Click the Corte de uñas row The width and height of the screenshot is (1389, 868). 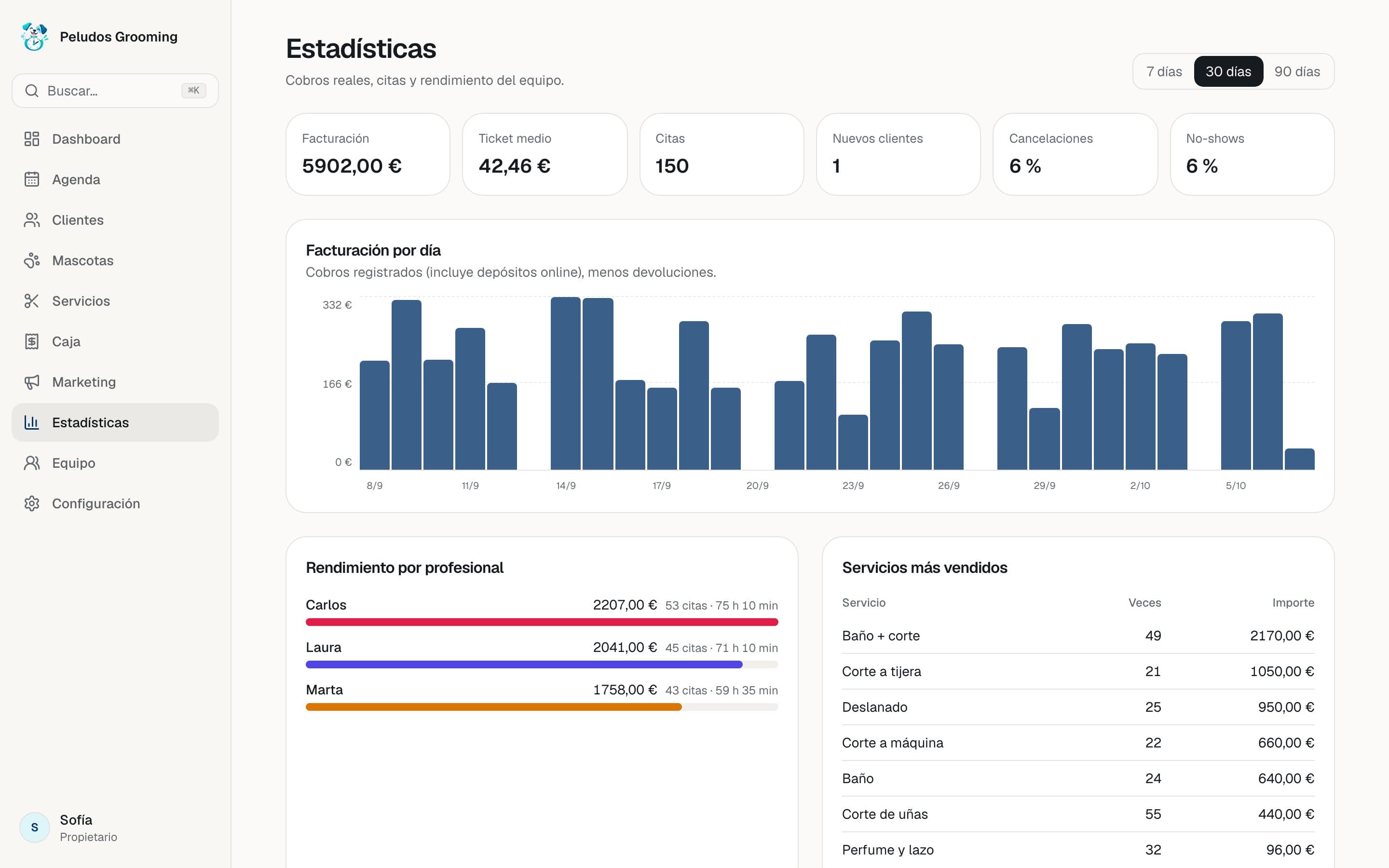(1078, 814)
